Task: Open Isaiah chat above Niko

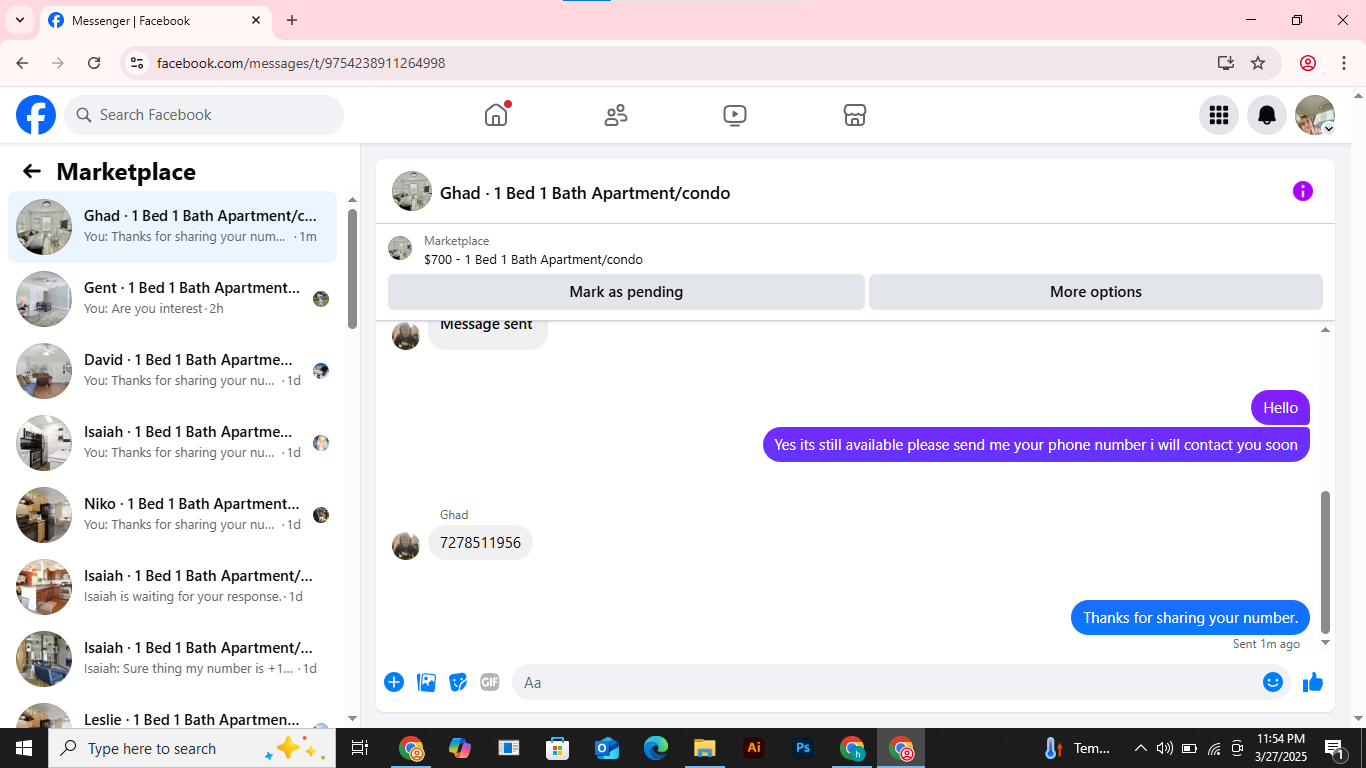Action: pos(172,443)
